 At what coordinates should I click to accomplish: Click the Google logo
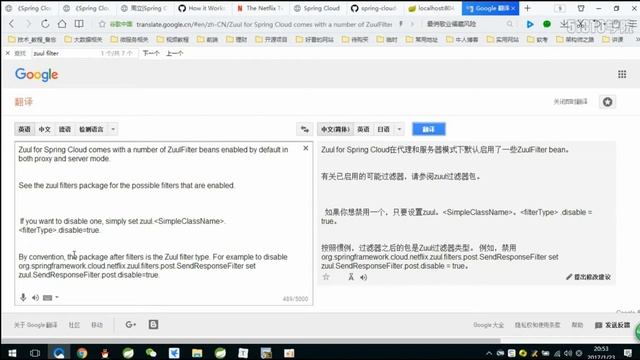coord(37,75)
